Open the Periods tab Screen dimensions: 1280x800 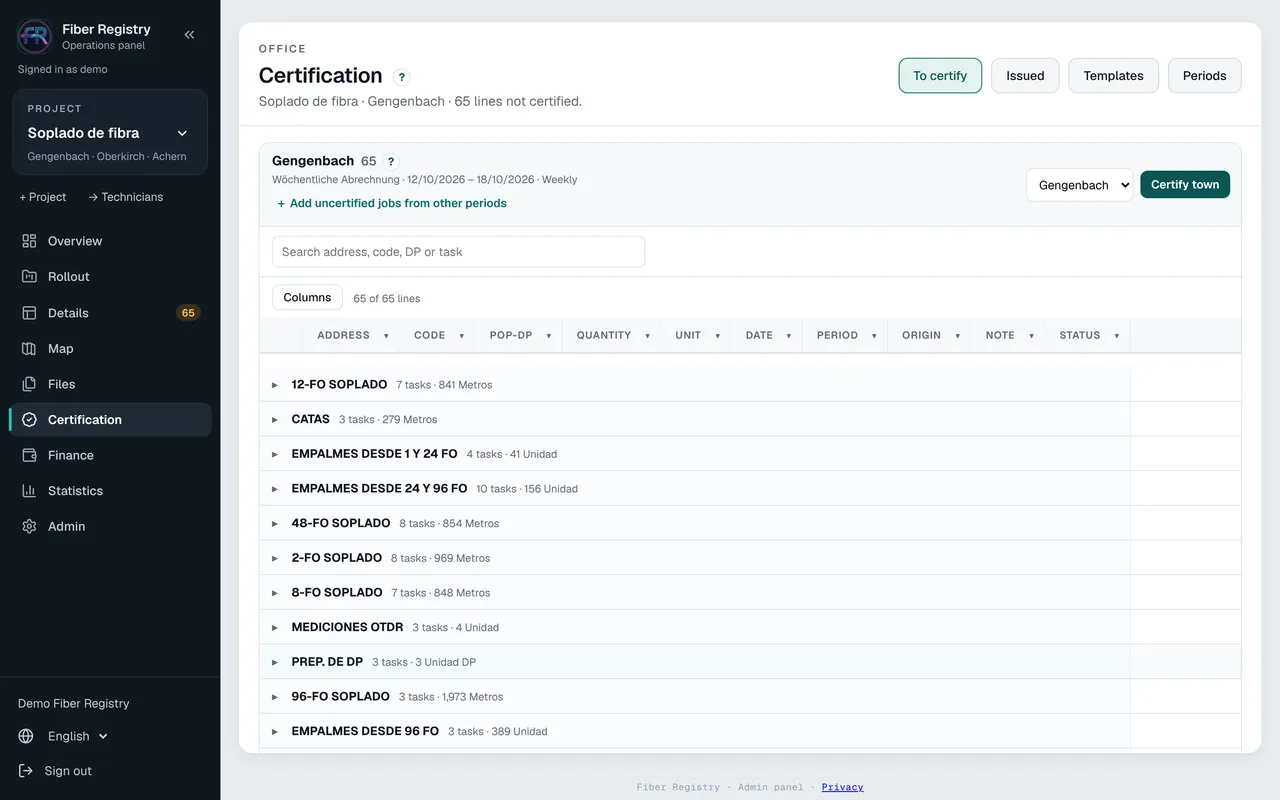(x=1204, y=76)
